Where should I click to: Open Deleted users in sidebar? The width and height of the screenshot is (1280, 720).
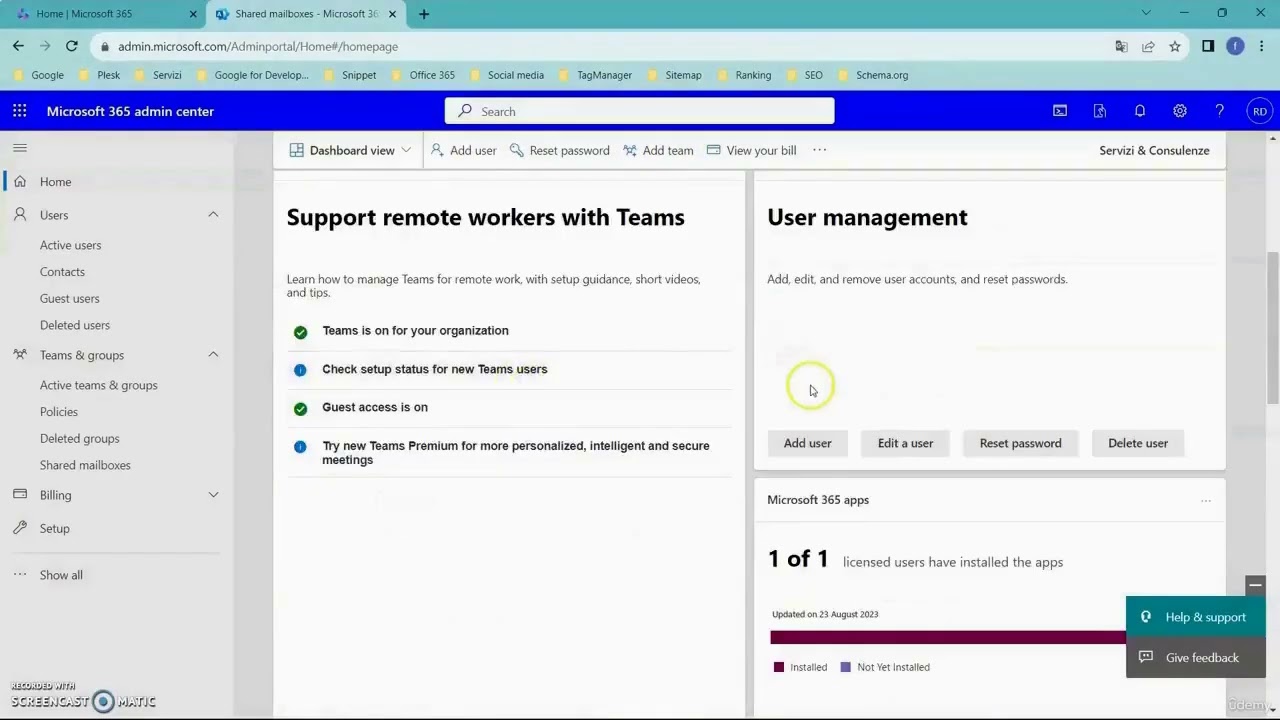pyautogui.click(x=75, y=325)
